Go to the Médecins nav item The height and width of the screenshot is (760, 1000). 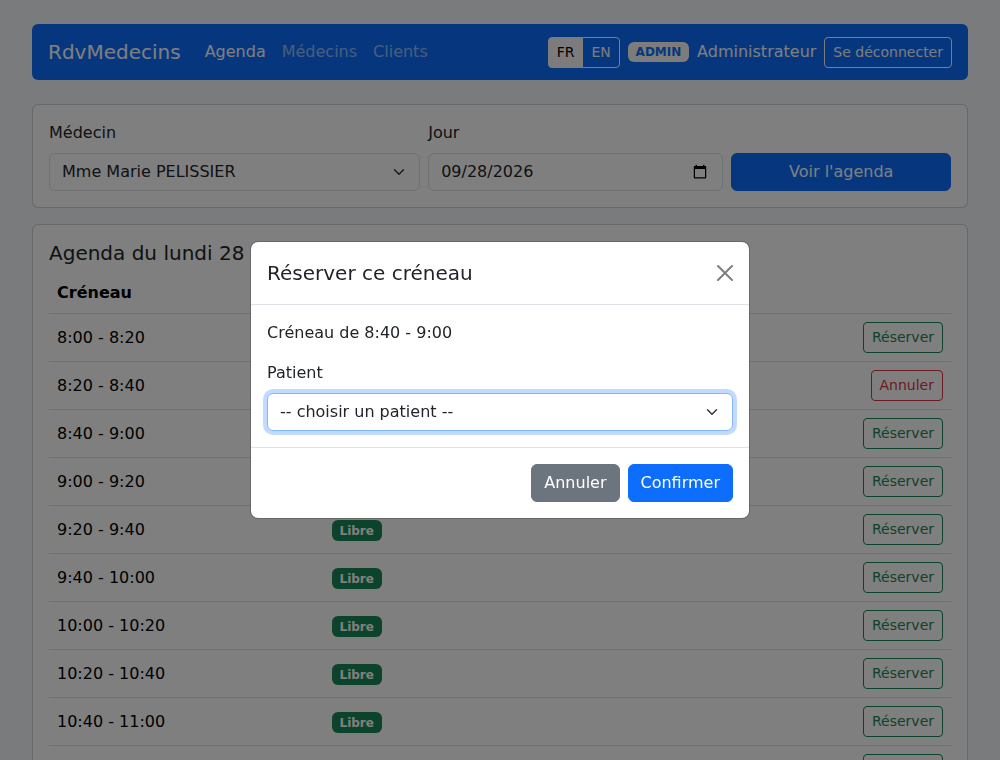320,52
